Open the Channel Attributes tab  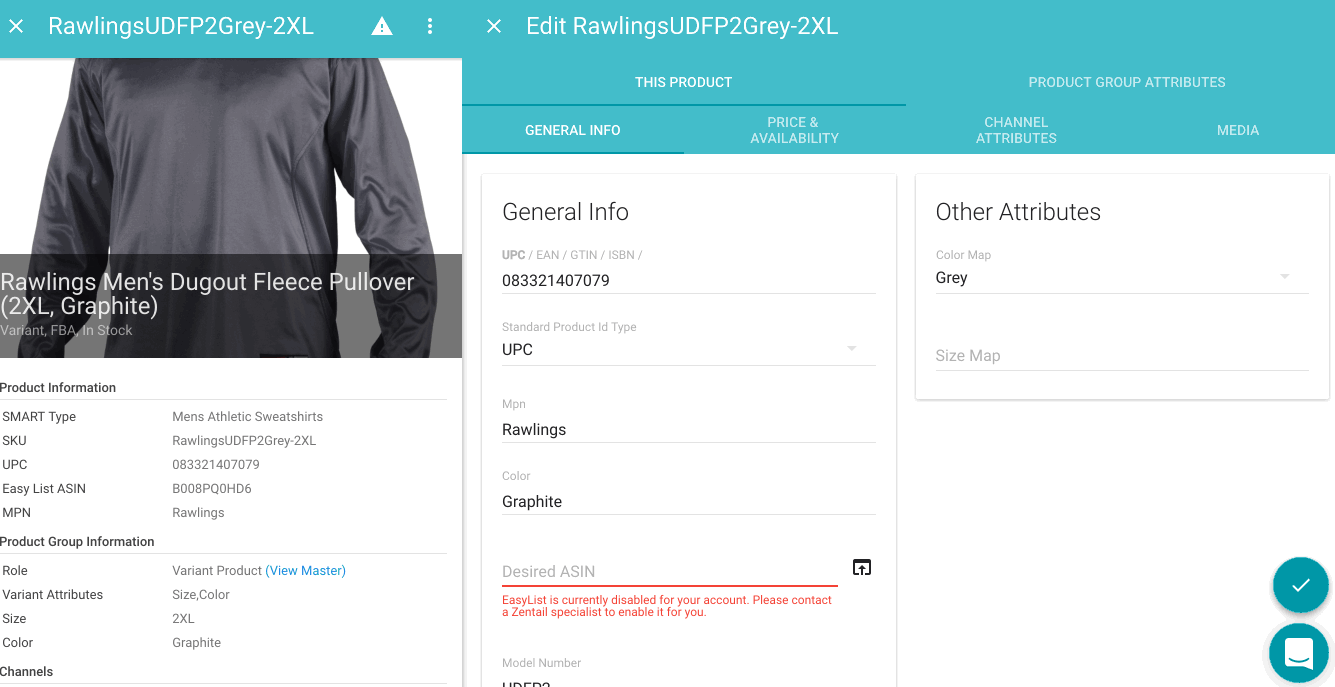pos(1016,130)
